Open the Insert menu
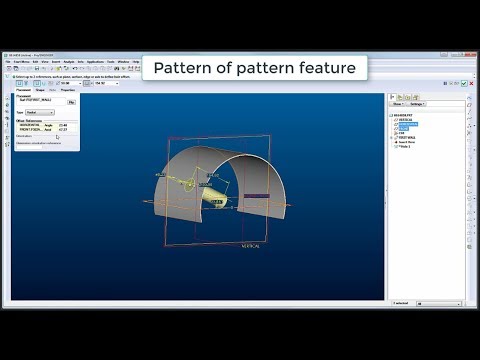Image resolution: width=480 pixels, height=360 pixels. [56, 62]
